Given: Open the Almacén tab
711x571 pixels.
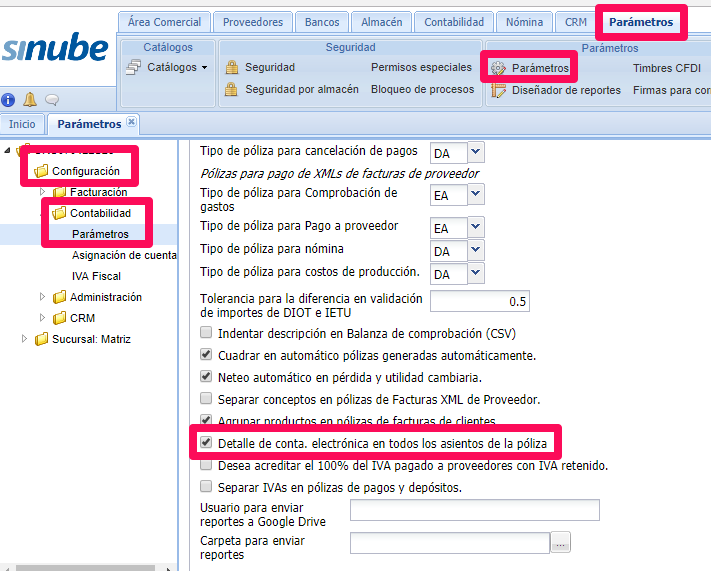Looking at the screenshot, I should [x=381, y=22].
